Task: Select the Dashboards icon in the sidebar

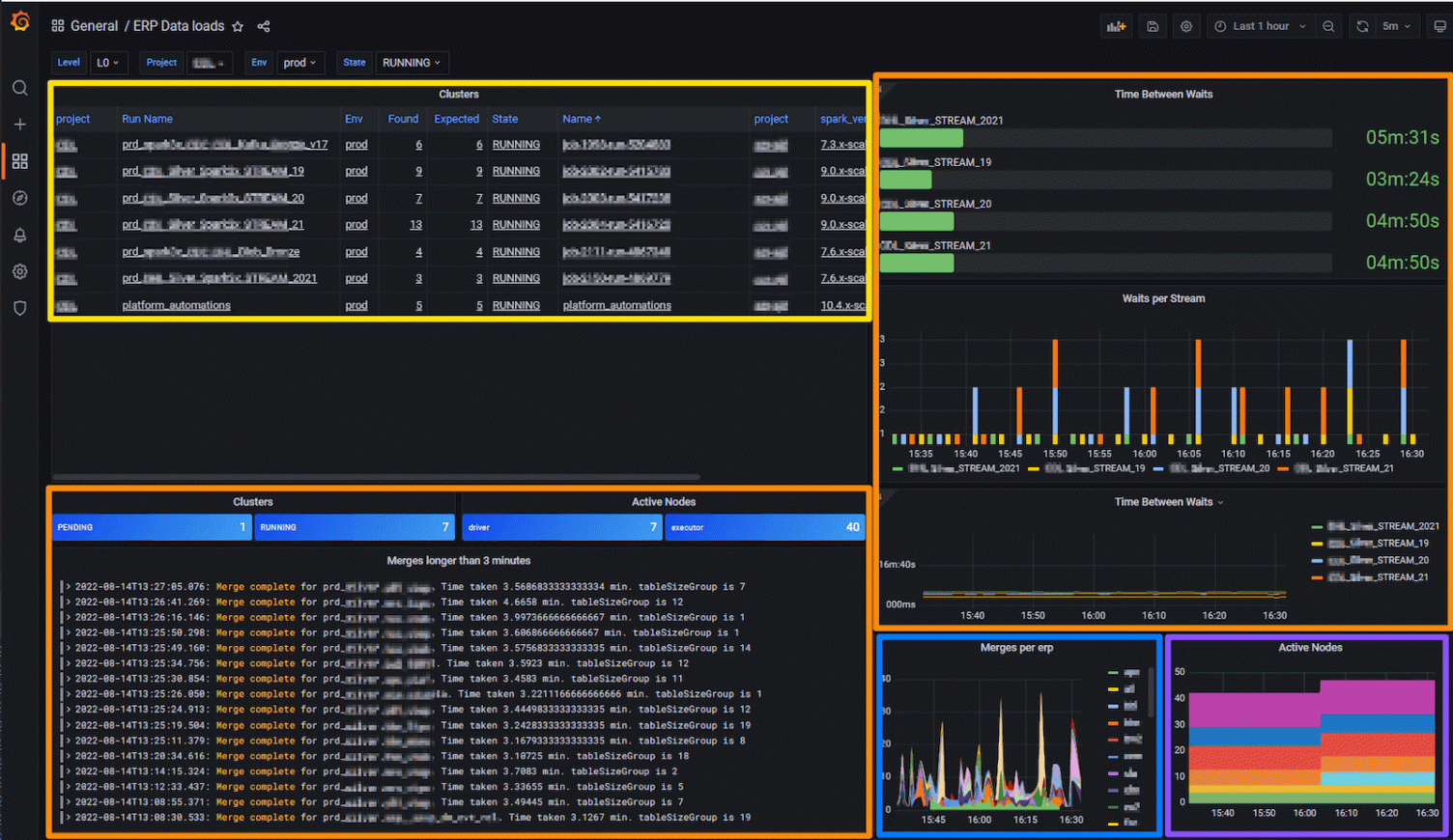Action: (19, 161)
